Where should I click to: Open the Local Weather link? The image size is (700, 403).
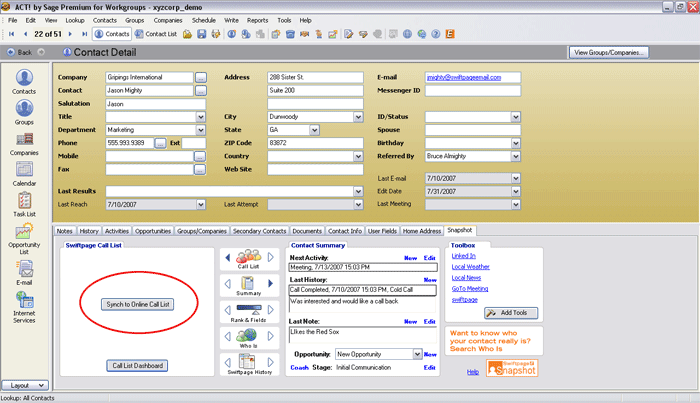pyautogui.click(x=471, y=267)
